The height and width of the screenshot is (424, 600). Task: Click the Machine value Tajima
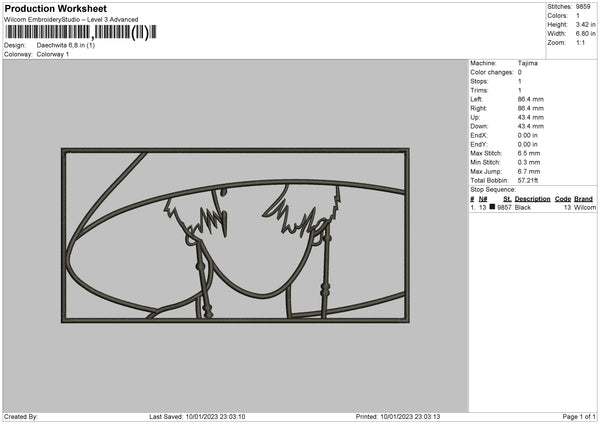point(528,63)
